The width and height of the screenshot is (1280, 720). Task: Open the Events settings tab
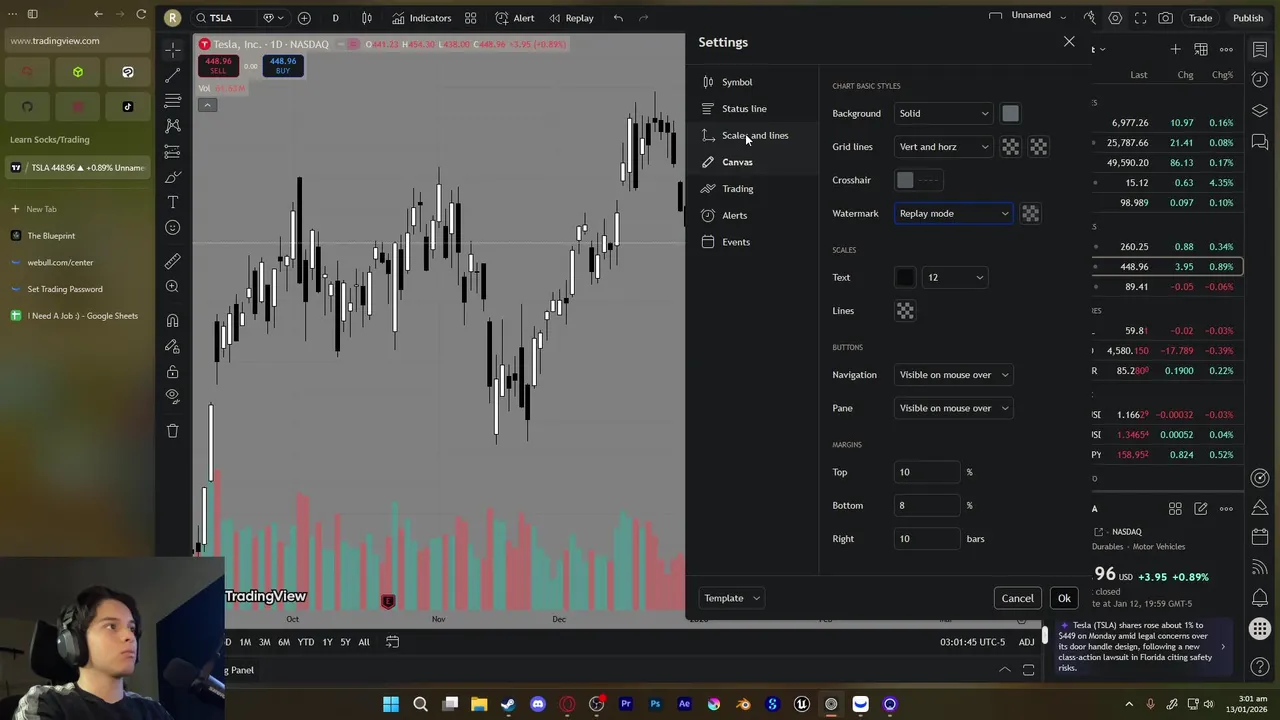tap(735, 242)
